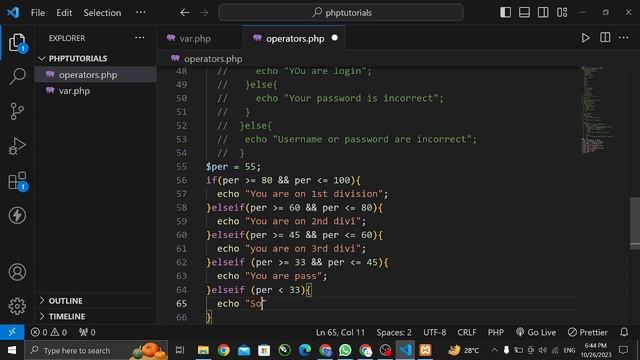Open Windows Action Center notifications
Viewport: 640px width, 360px height.
623,350
